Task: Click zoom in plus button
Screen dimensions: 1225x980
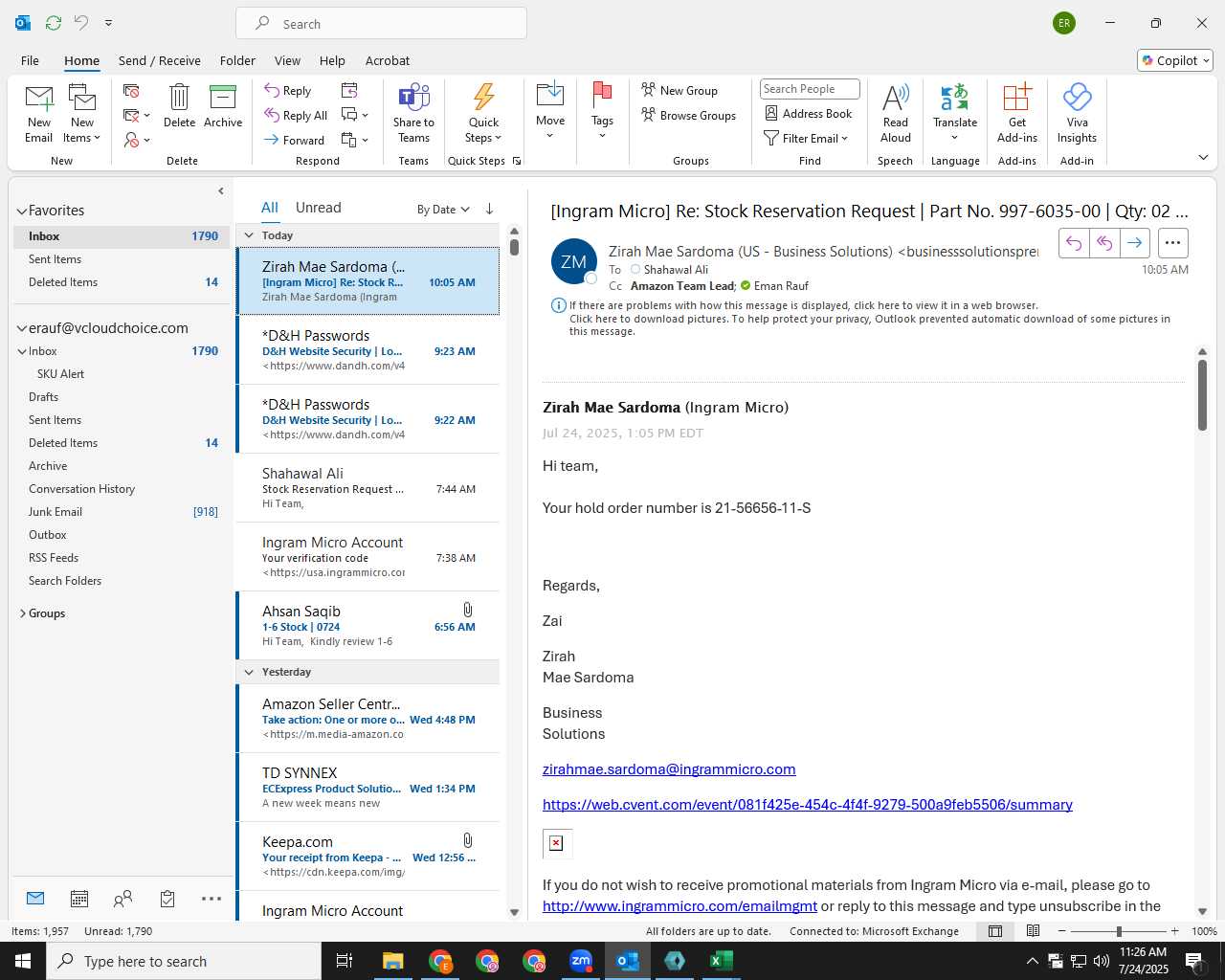Action: pos(1175,931)
